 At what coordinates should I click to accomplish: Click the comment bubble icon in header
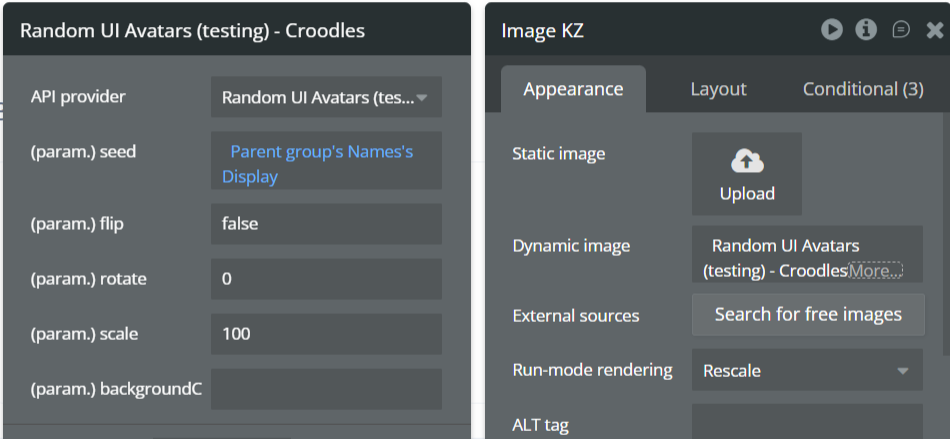point(901,30)
